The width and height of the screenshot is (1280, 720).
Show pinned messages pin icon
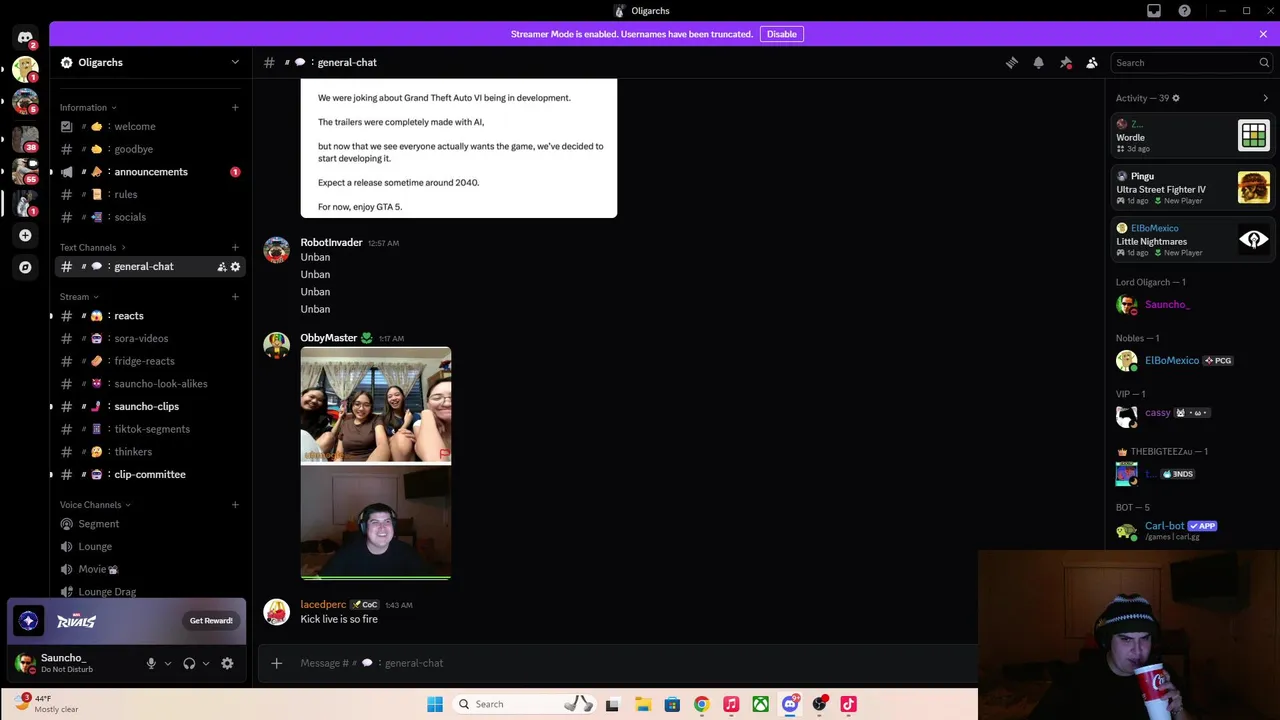[1065, 62]
